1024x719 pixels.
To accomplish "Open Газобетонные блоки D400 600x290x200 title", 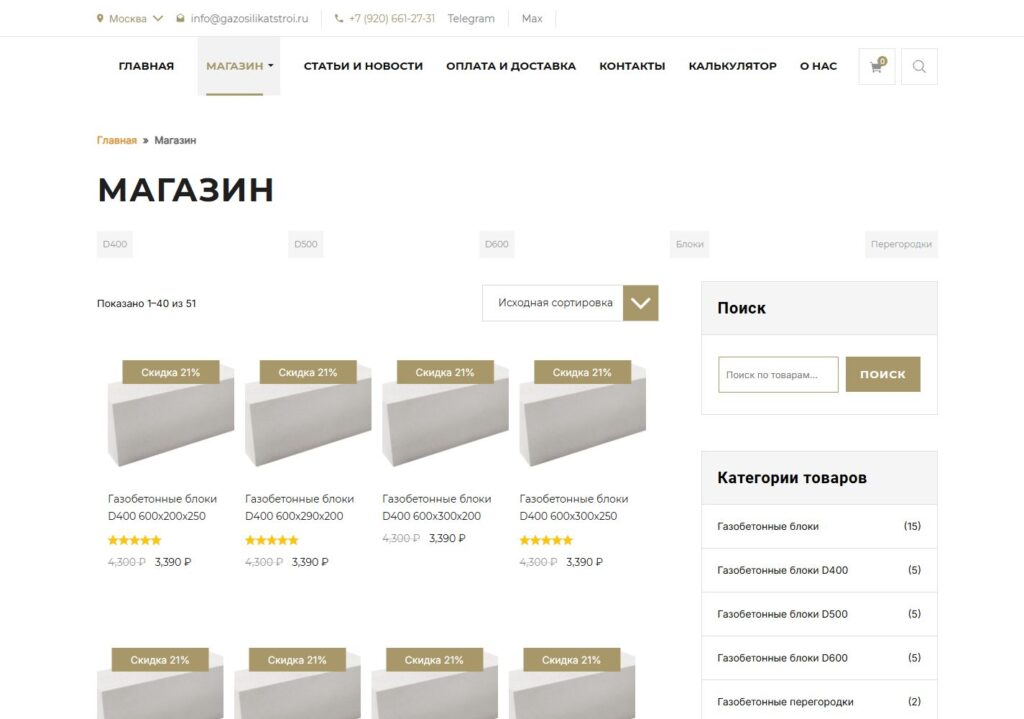I will coord(299,507).
